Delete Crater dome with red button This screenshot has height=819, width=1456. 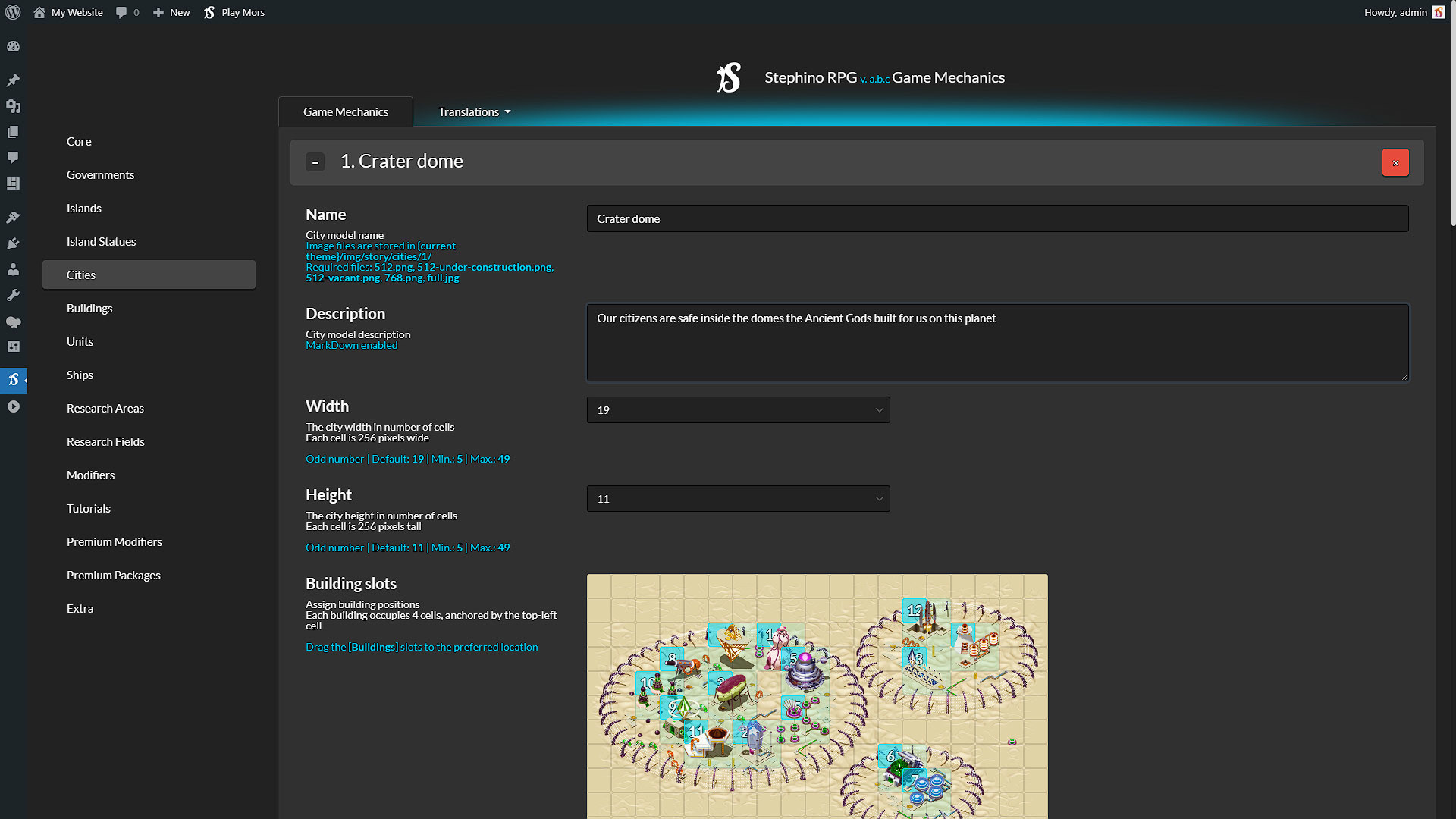(1395, 162)
